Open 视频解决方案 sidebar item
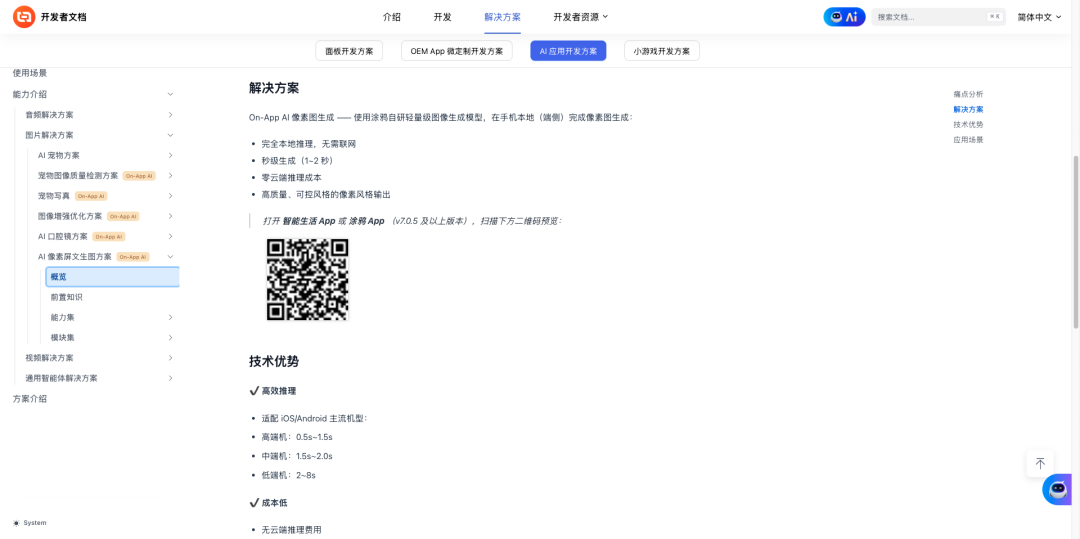 click(49, 358)
